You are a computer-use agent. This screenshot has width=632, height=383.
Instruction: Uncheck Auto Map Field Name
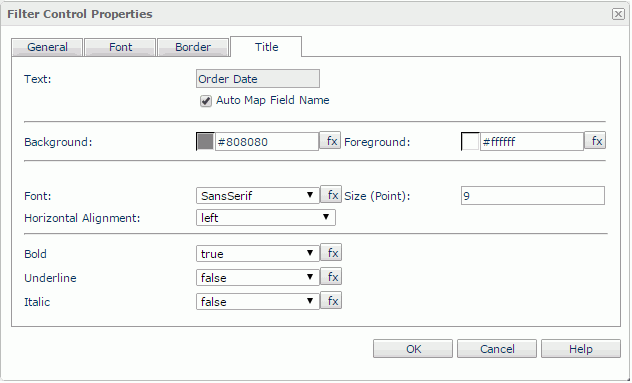pyautogui.click(x=206, y=101)
